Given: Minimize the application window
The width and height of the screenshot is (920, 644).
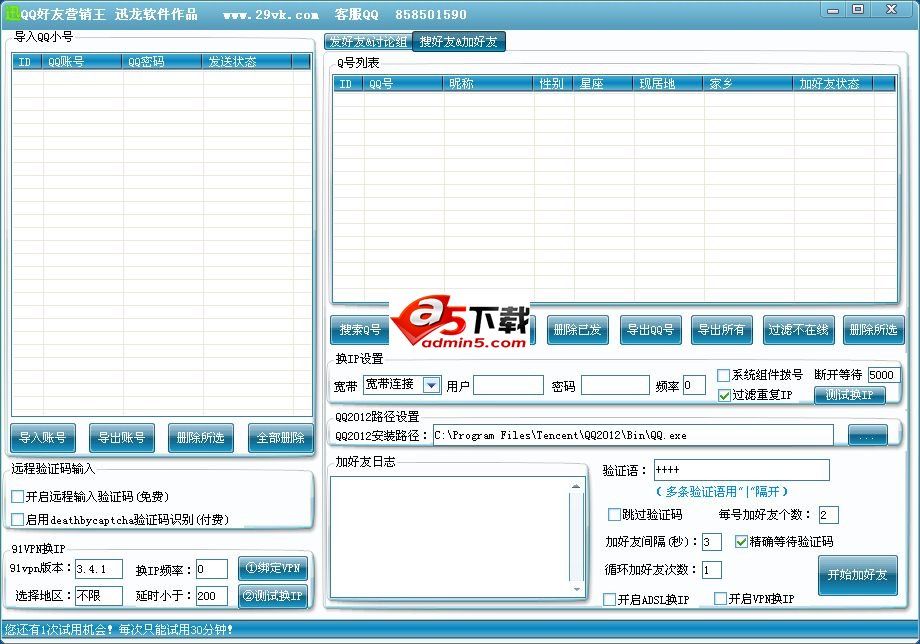Looking at the screenshot, I should pyautogui.click(x=833, y=10).
